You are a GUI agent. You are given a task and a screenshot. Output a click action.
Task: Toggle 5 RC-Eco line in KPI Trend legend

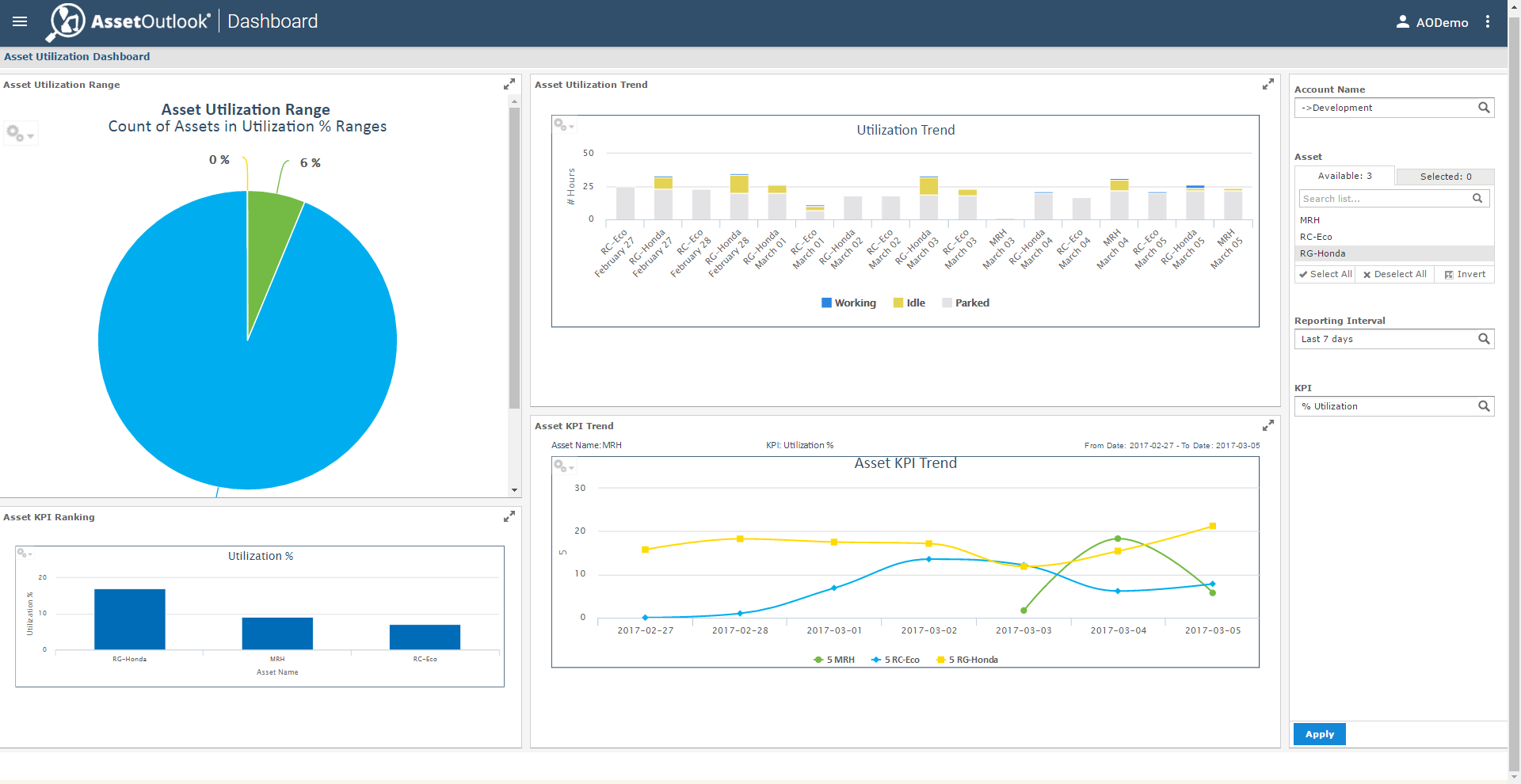895,660
